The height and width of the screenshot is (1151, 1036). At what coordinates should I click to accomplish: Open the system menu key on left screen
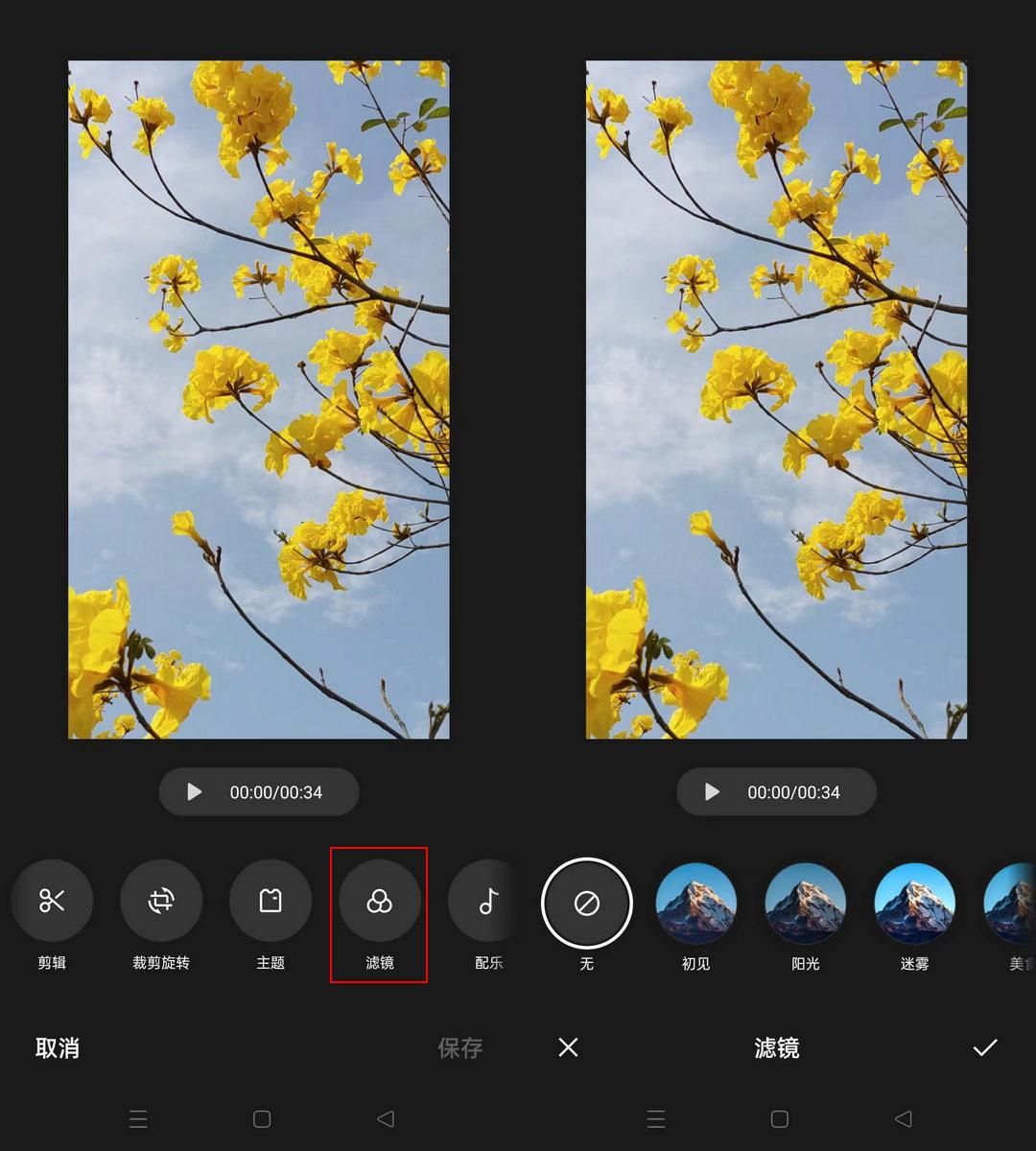point(138,1118)
